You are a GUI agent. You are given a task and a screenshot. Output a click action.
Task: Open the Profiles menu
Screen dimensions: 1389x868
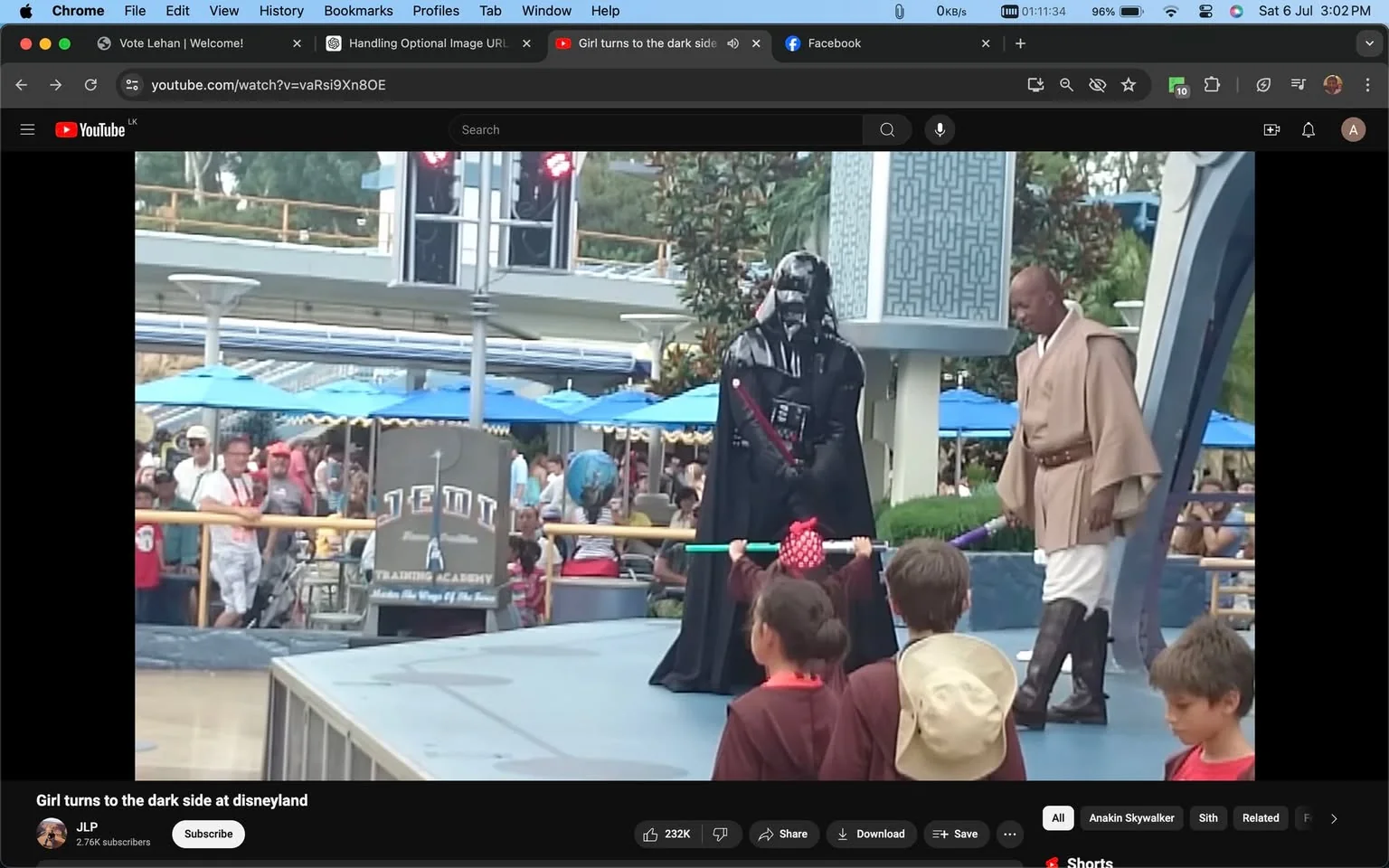tap(436, 11)
